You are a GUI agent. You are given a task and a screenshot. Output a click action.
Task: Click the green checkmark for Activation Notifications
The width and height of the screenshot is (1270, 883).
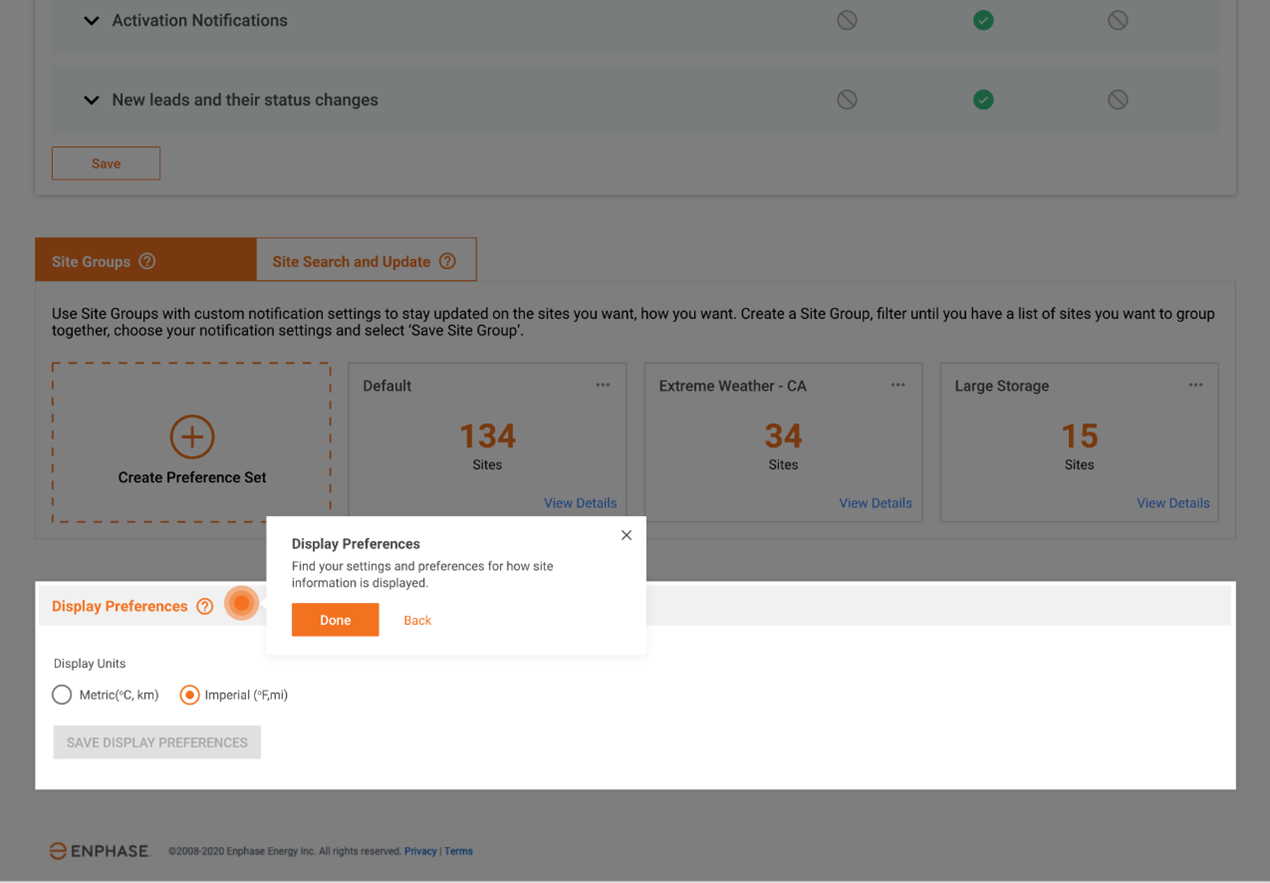983,19
